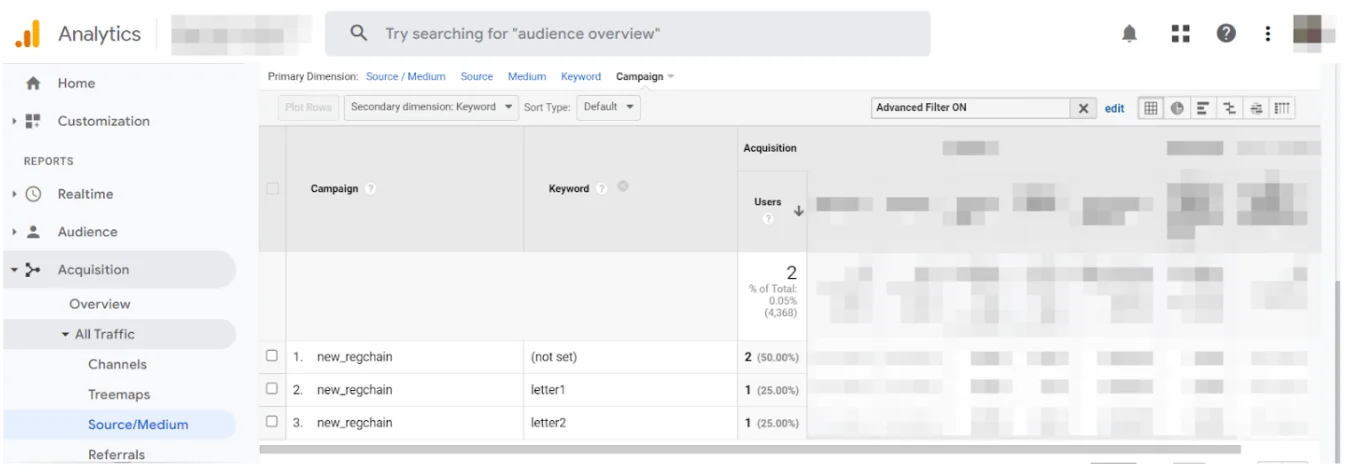The height and width of the screenshot is (476, 1348).
Task: Click the 2 (50.00%) users value
Action: click(x=772, y=357)
